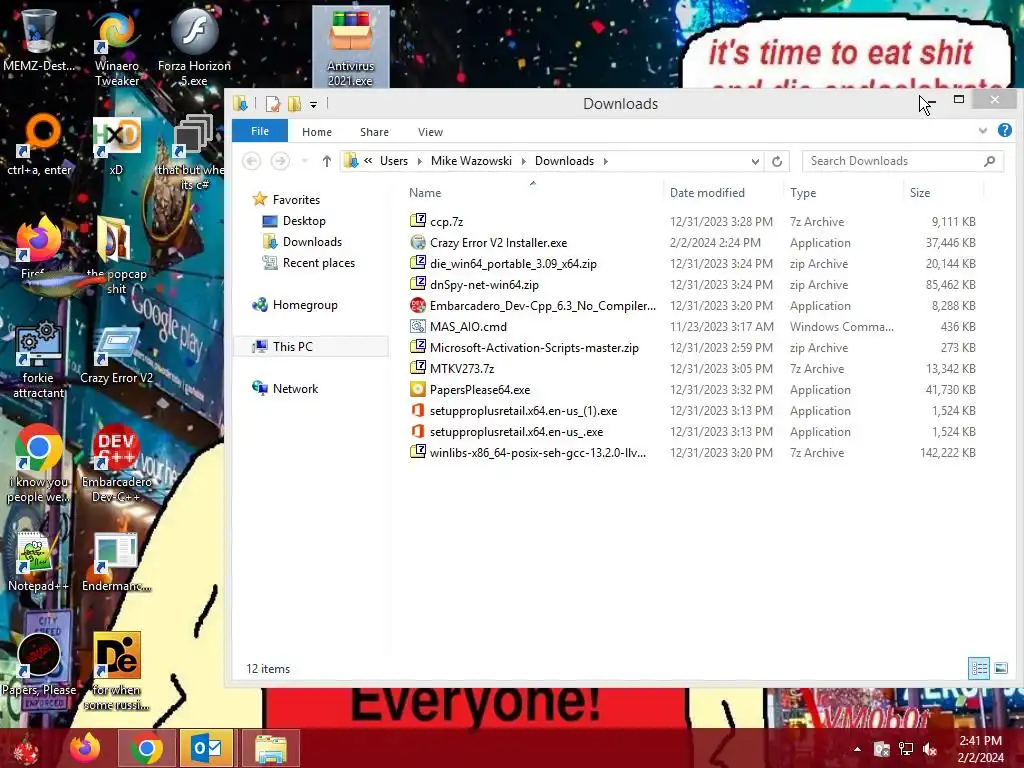
Task: Select Homegroup in the navigation pane
Action: point(305,305)
